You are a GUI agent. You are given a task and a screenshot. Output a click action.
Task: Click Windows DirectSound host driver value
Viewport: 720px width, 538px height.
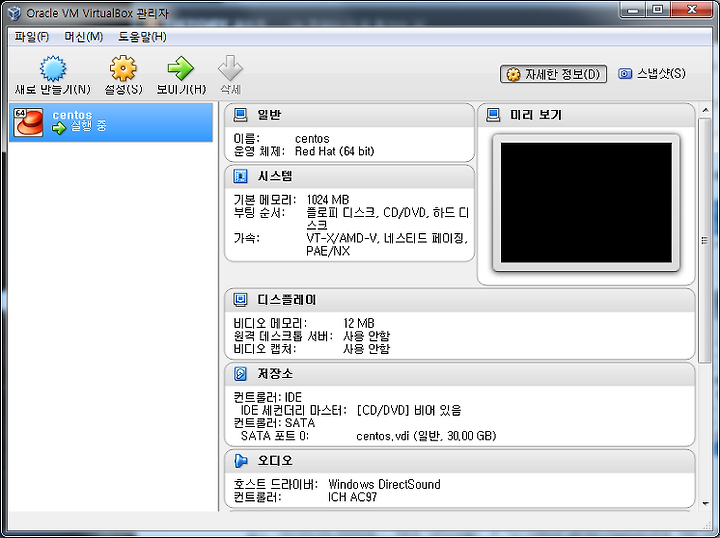click(x=384, y=484)
